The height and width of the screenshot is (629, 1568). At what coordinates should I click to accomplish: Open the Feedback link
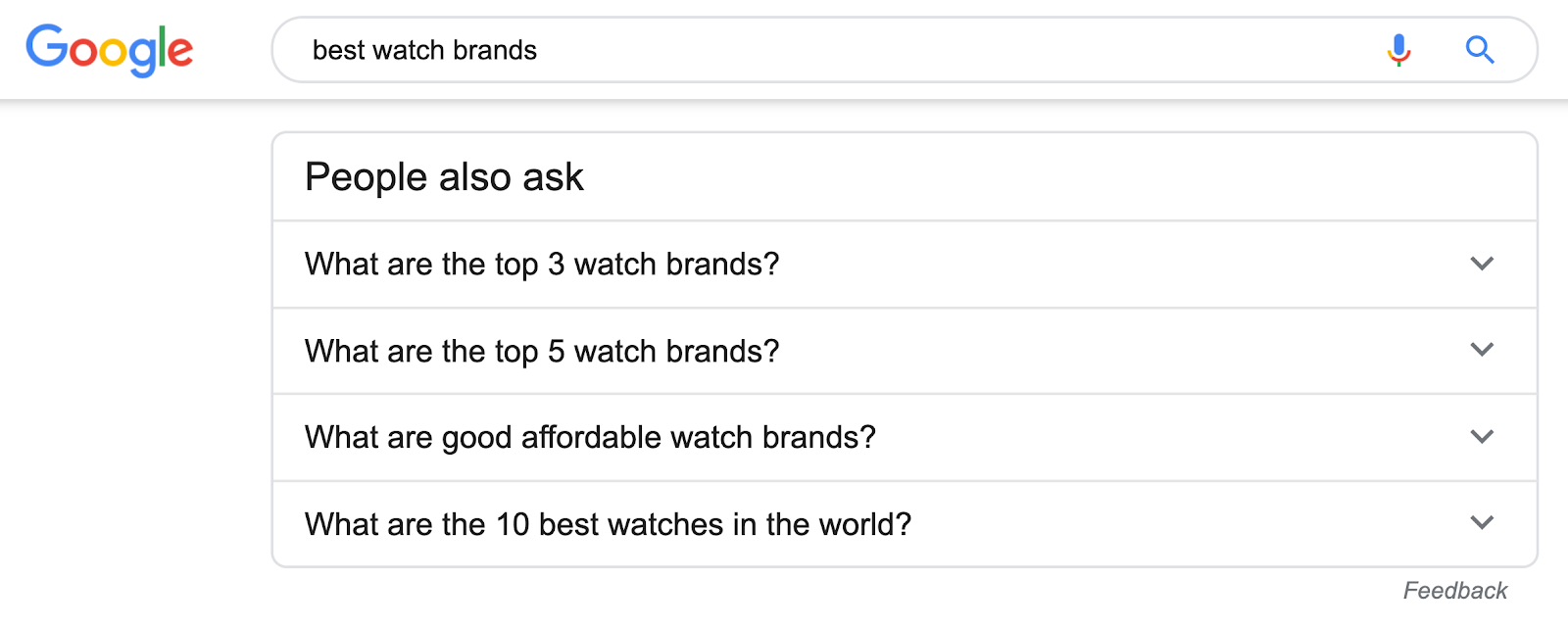point(1455,589)
